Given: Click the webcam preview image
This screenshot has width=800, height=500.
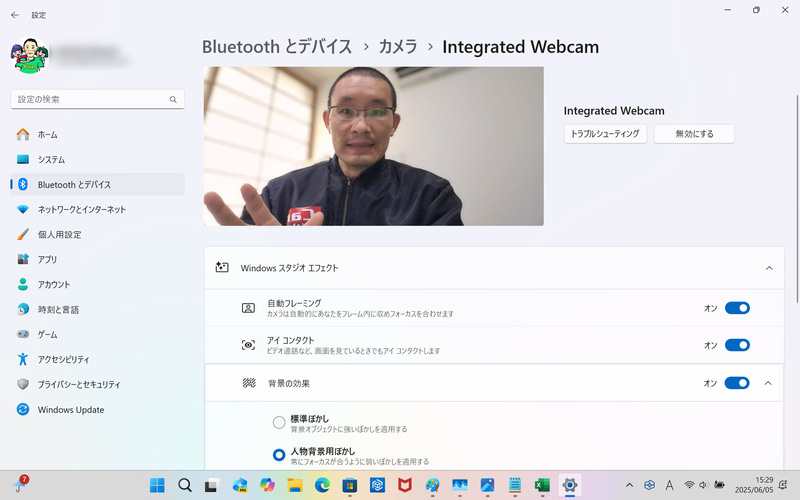Looking at the screenshot, I should click(373, 146).
